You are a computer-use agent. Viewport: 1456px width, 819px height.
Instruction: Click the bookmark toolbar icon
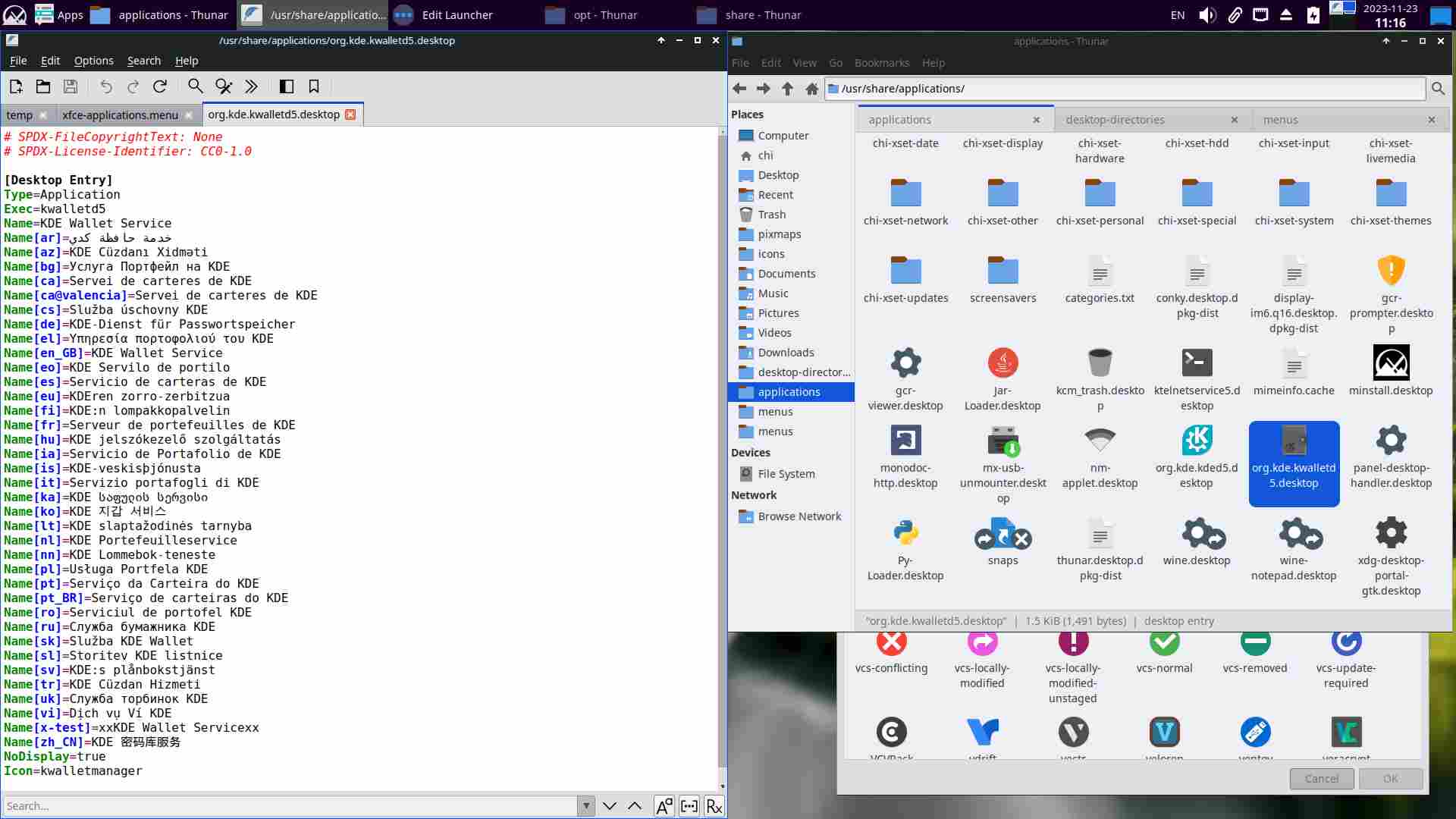pos(314,86)
